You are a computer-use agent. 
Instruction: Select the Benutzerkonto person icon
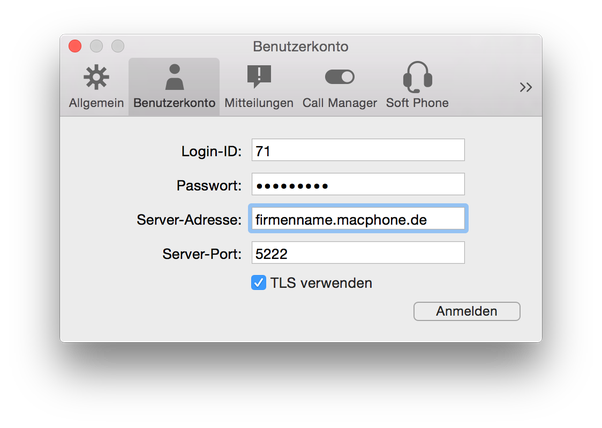[174, 77]
